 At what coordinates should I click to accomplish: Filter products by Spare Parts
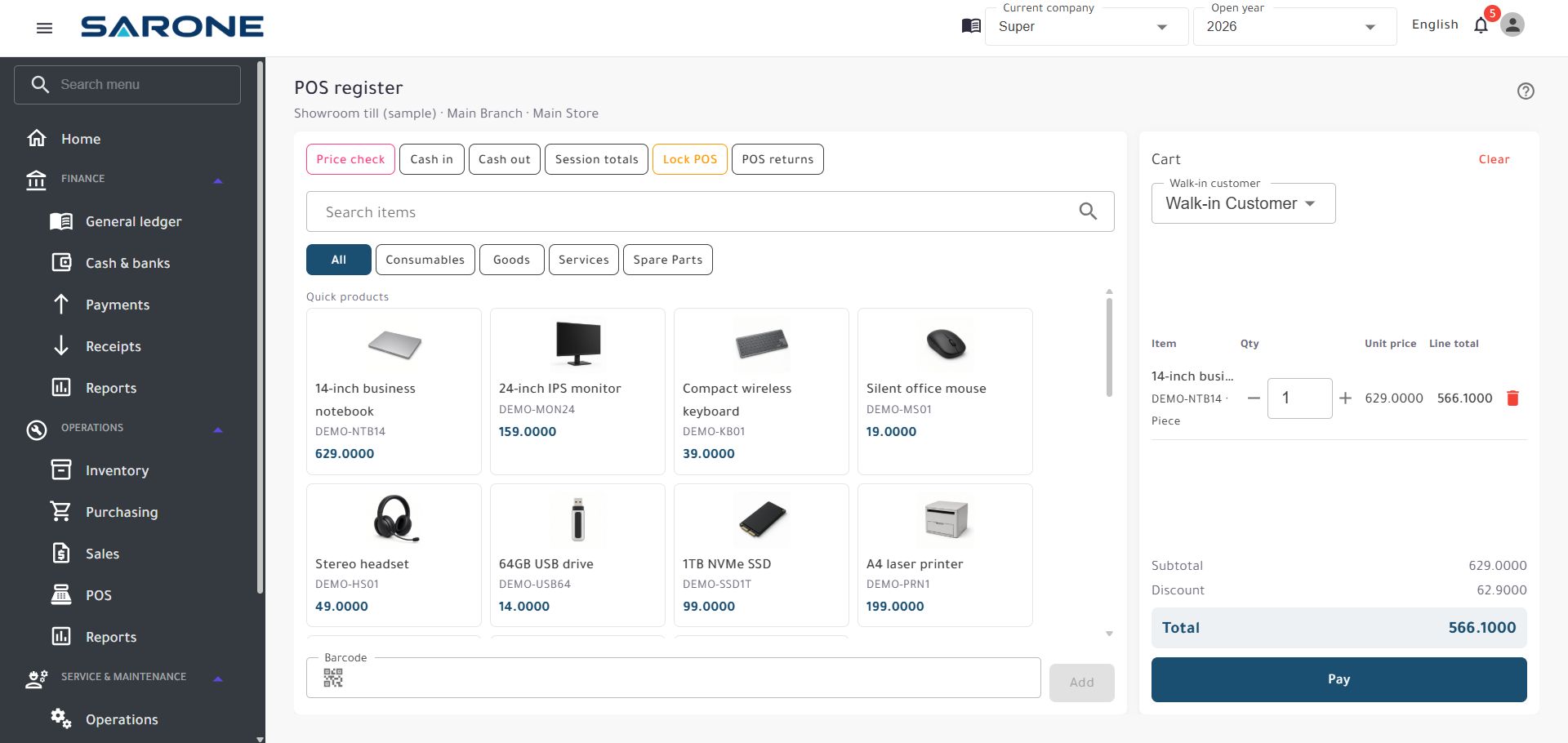click(x=668, y=260)
